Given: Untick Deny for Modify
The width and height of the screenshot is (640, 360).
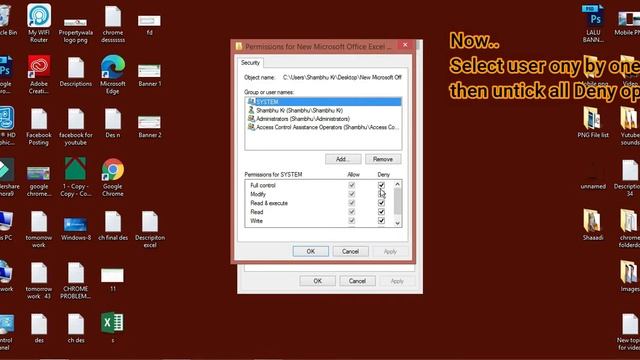Looking at the screenshot, I should pos(381,194).
